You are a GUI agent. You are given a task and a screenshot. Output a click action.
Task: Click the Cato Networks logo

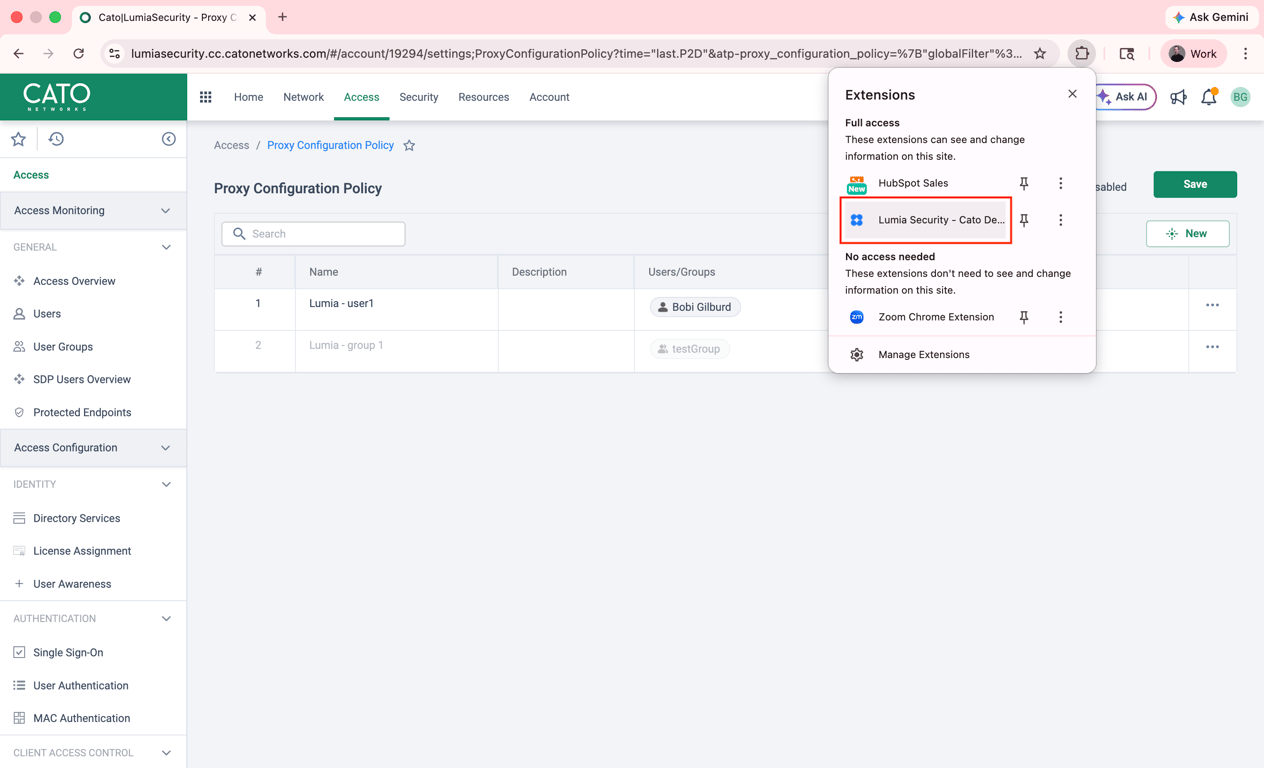[57, 97]
